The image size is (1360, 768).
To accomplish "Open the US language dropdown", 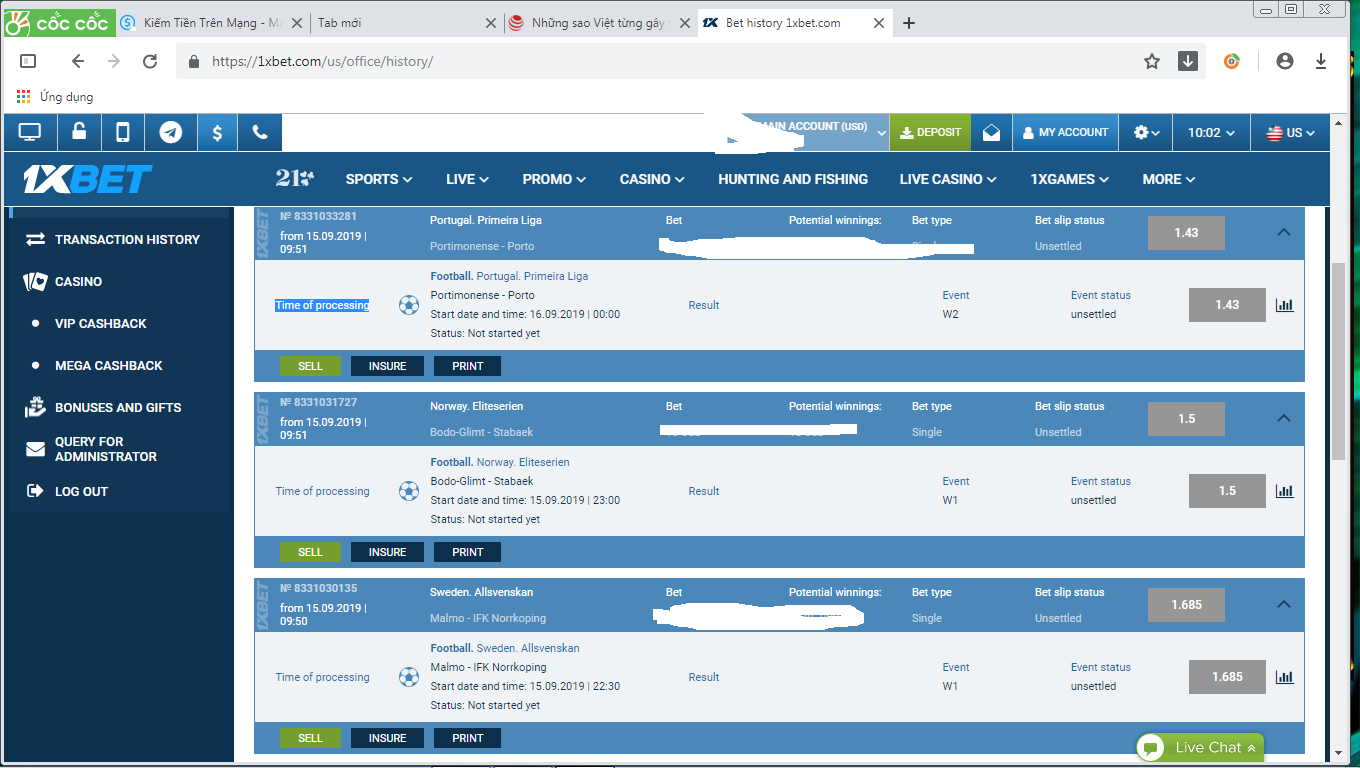I will coord(1291,132).
